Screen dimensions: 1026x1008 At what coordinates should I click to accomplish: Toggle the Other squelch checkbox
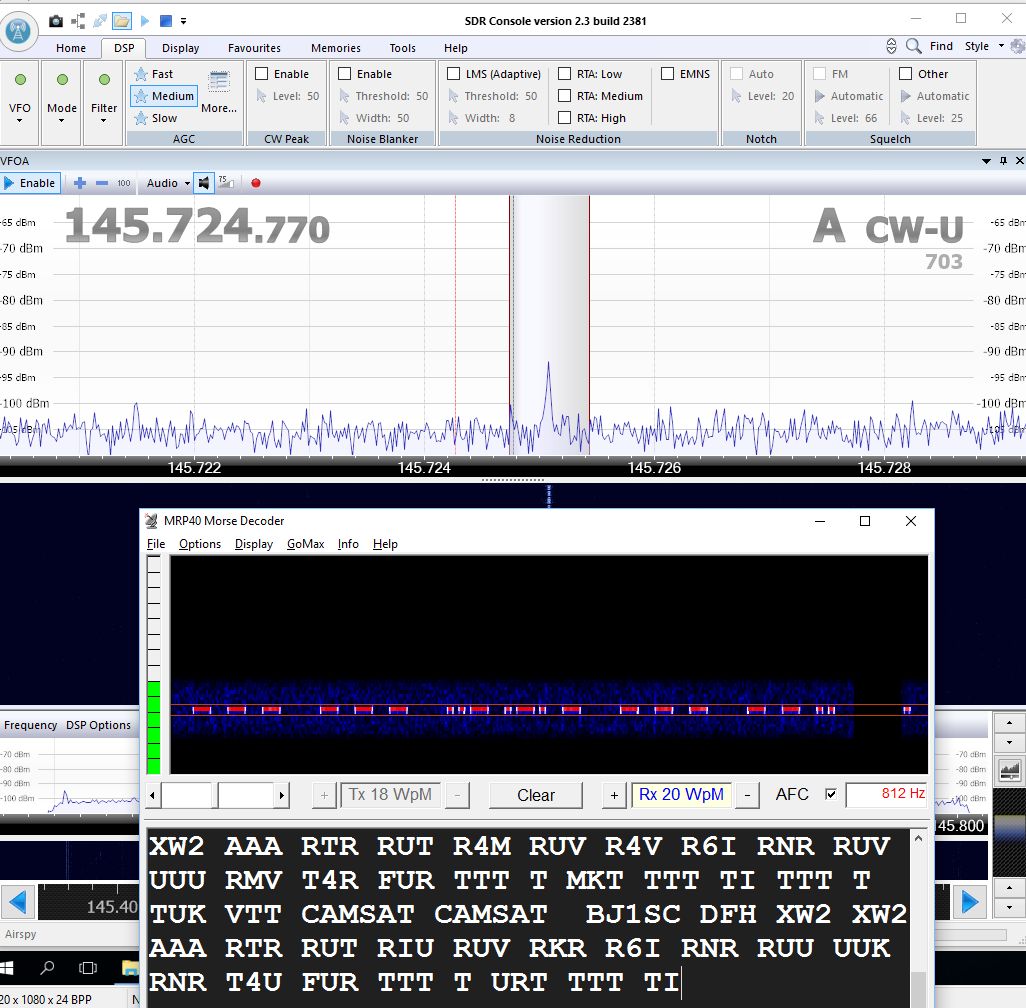pos(906,74)
